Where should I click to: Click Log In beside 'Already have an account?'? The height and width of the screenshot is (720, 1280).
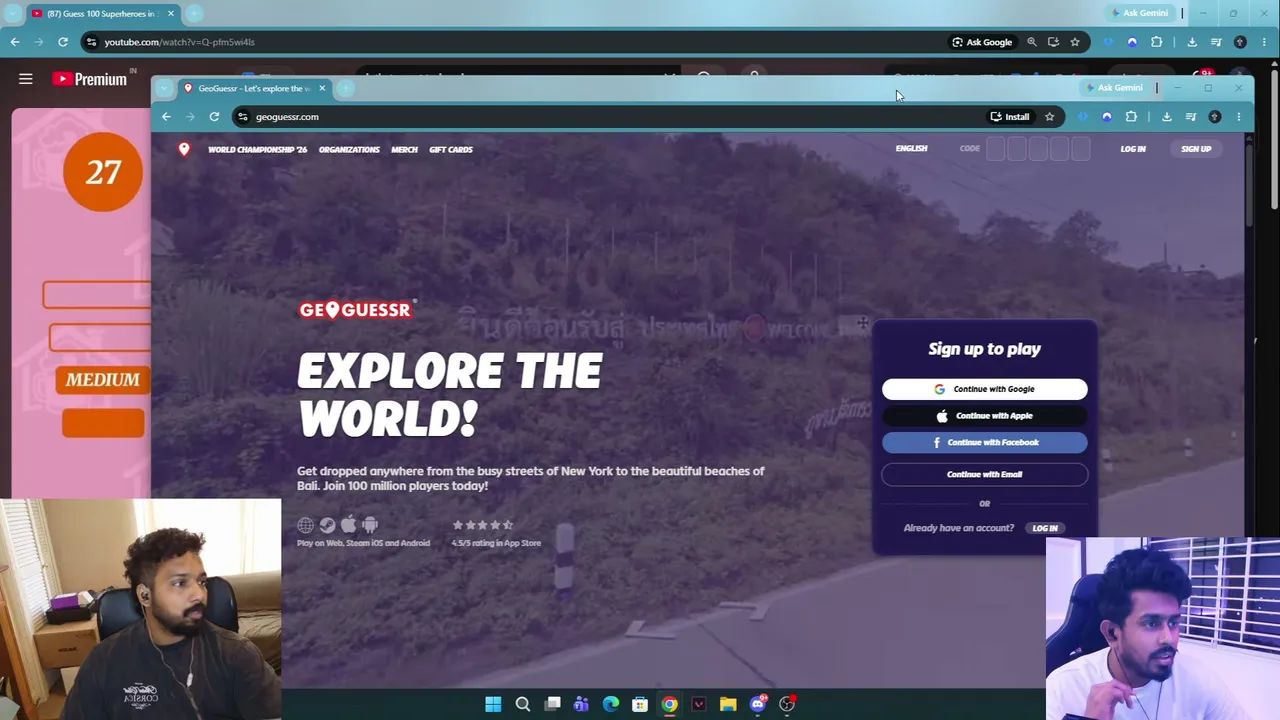[1045, 528]
